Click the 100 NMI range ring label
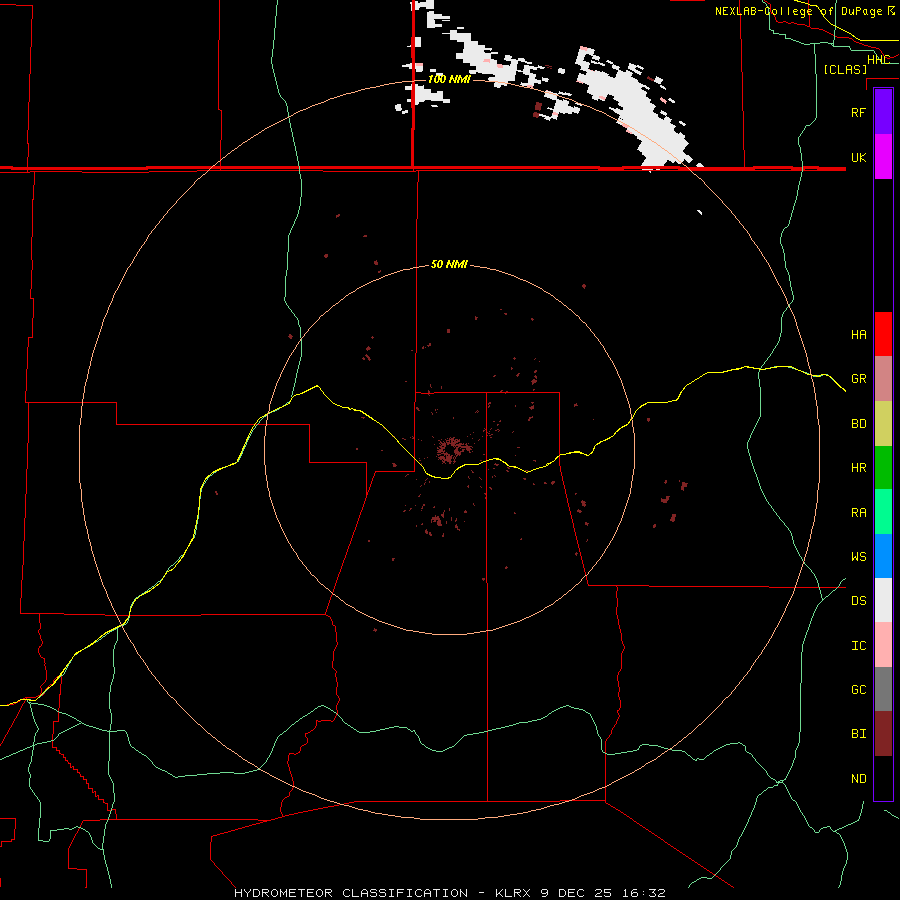 pyautogui.click(x=449, y=79)
